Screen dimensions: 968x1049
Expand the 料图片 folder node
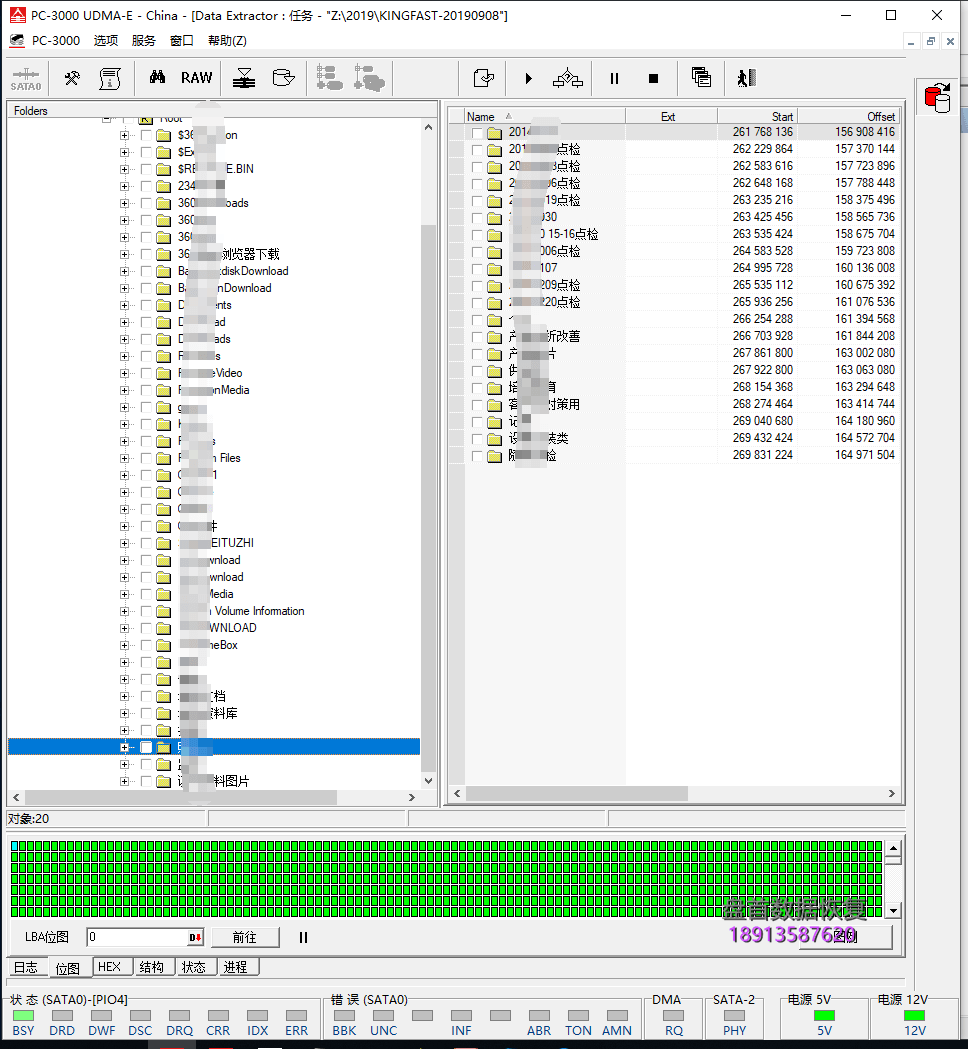[124, 781]
